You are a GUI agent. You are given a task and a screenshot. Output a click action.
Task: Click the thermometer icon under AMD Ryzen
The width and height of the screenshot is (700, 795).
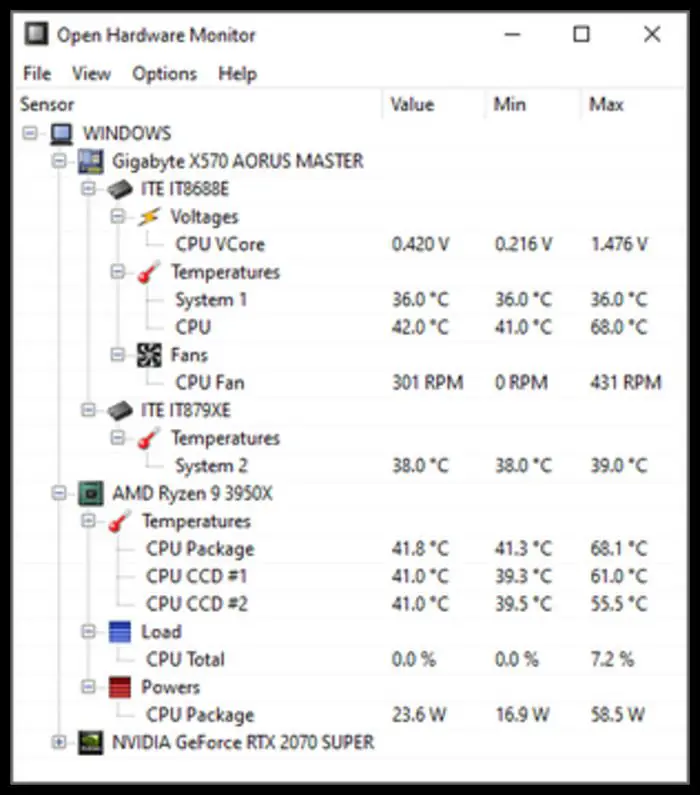120,521
